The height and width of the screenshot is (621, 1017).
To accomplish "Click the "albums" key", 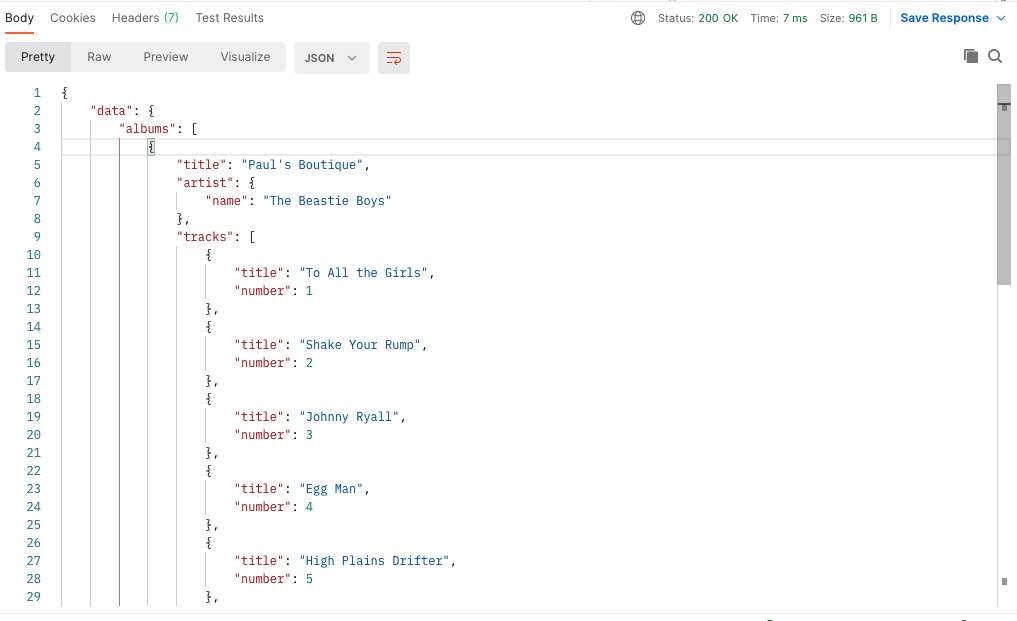I will pyautogui.click(x=147, y=129).
